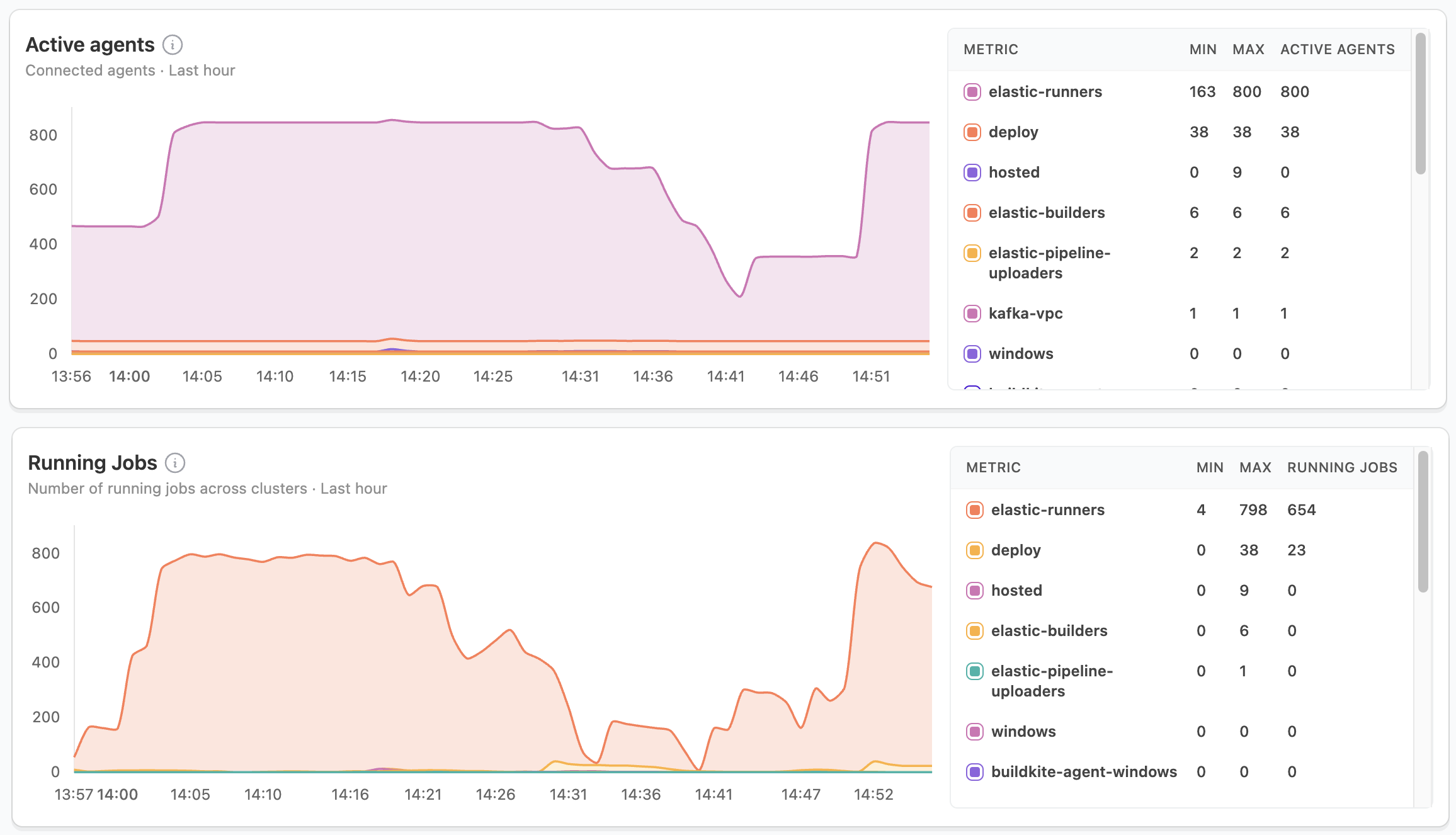Click the peak of the orange Running Jobs chart
1456x835 pixels.
(x=875, y=543)
